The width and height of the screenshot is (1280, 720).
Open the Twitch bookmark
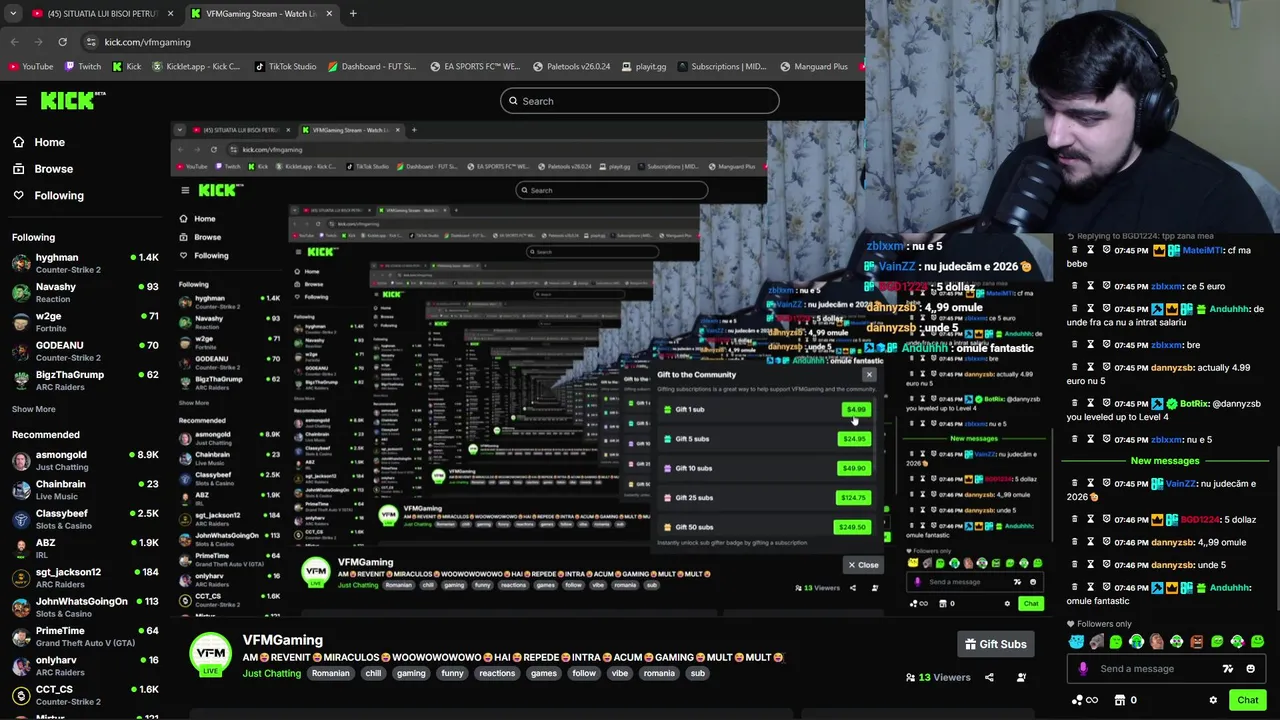[x=83, y=67]
